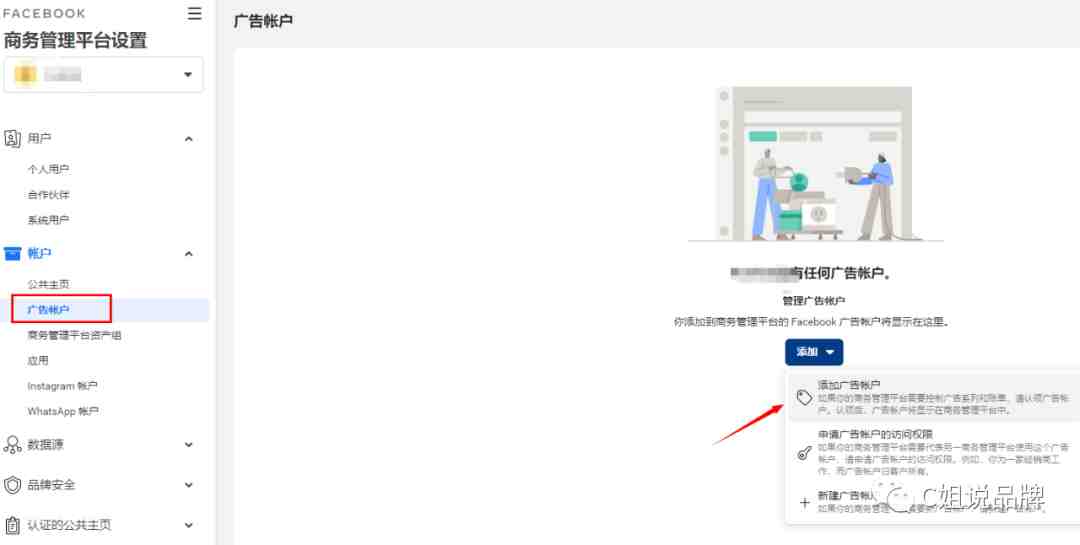Image resolution: width=1080 pixels, height=545 pixels.
Task: Click the key icon beside 申请广告帐户的访问权限
Action: click(x=804, y=453)
